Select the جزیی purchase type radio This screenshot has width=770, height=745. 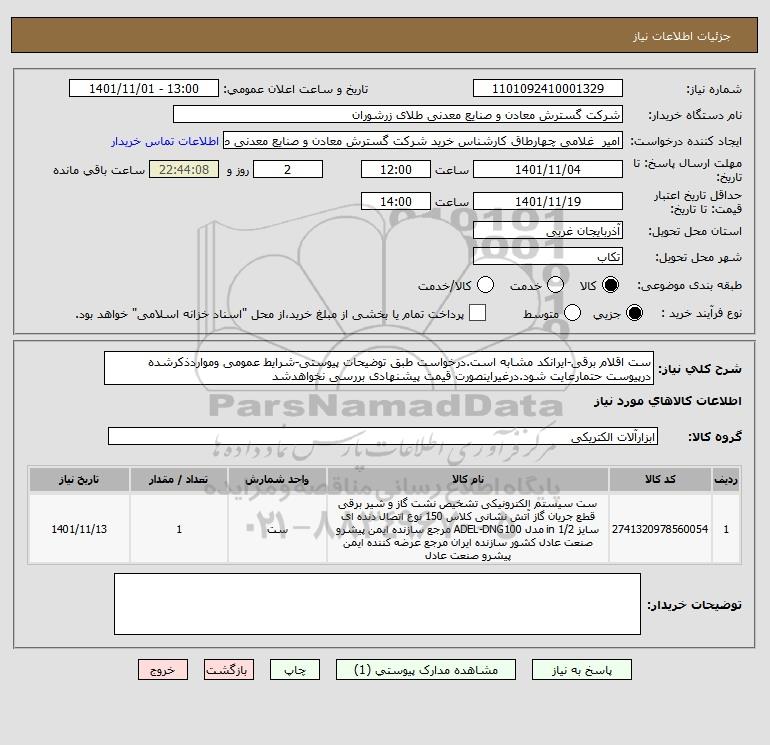pyautogui.click(x=634, y=313)
